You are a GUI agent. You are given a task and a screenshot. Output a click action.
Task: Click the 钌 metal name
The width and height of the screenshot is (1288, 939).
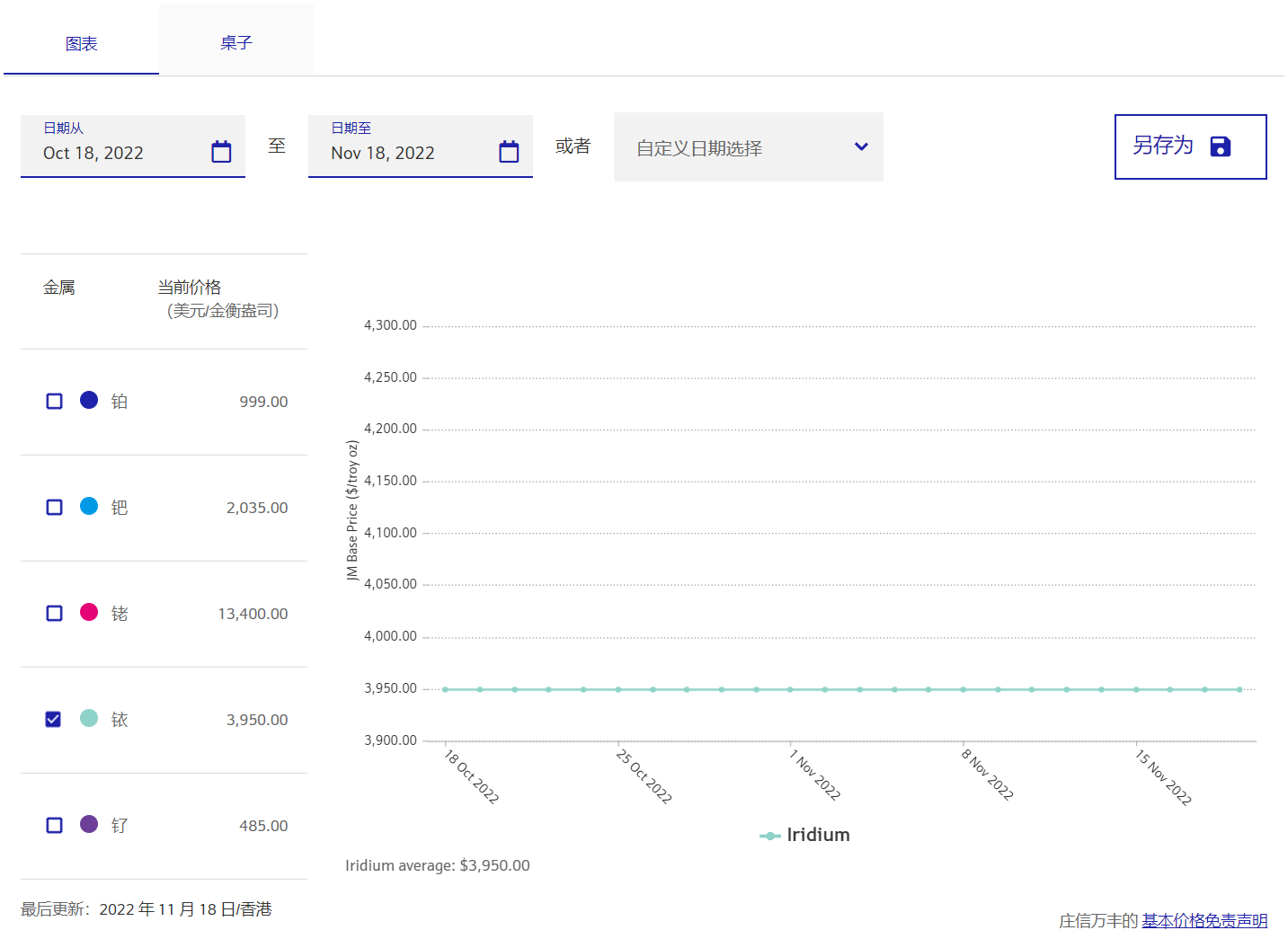point(120,826)
